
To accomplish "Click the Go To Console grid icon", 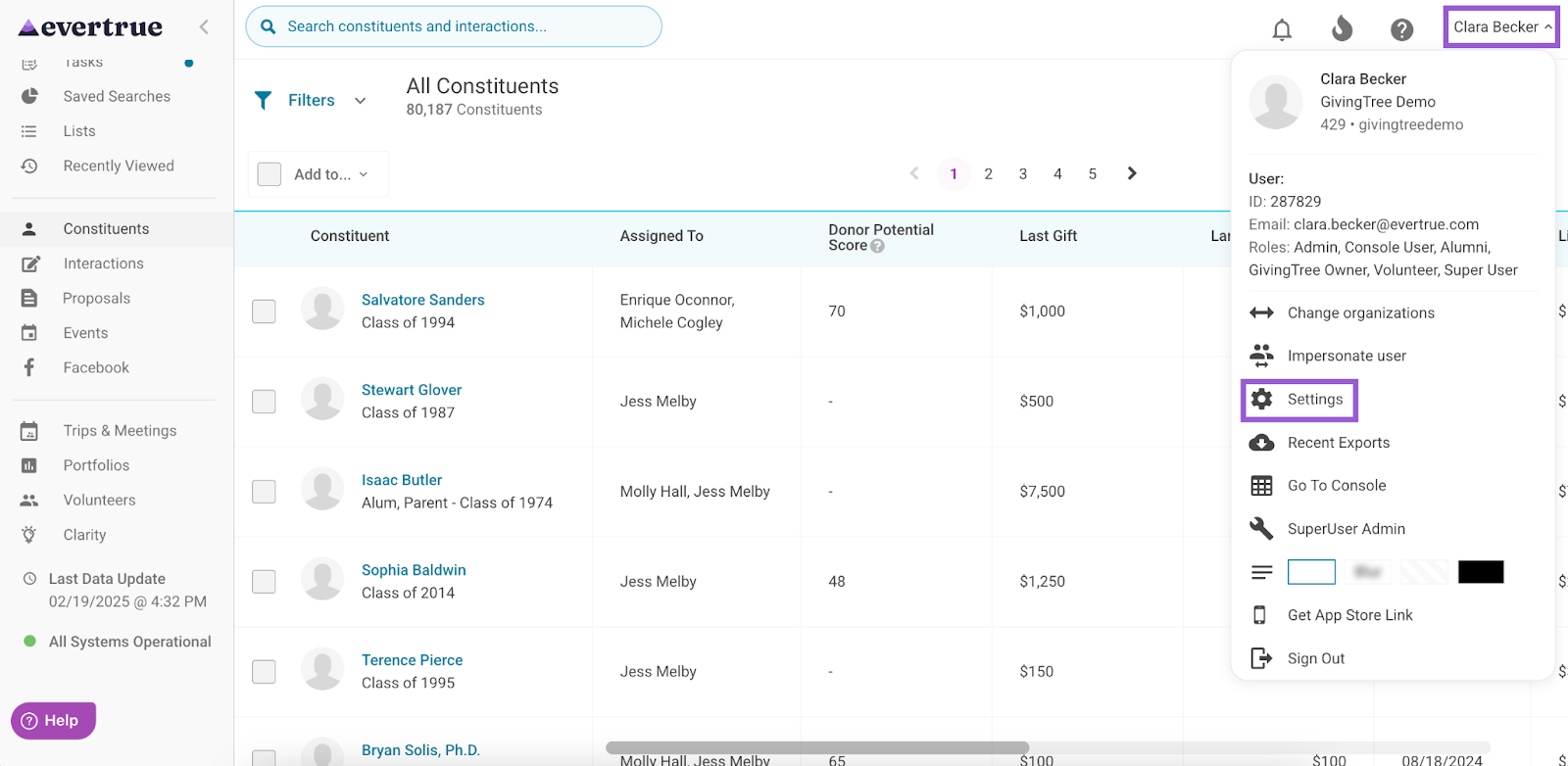I will tap(1261, 486).
